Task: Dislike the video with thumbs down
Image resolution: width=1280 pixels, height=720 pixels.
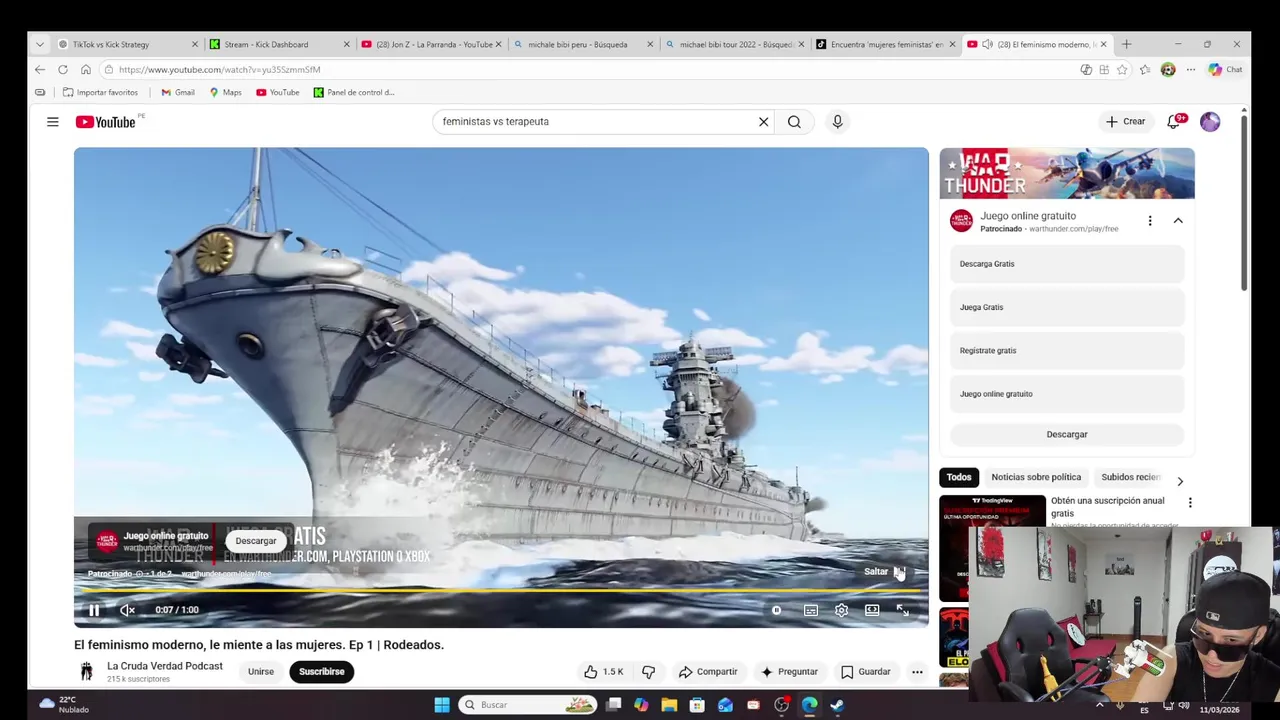Action: [x=648, y=672]
